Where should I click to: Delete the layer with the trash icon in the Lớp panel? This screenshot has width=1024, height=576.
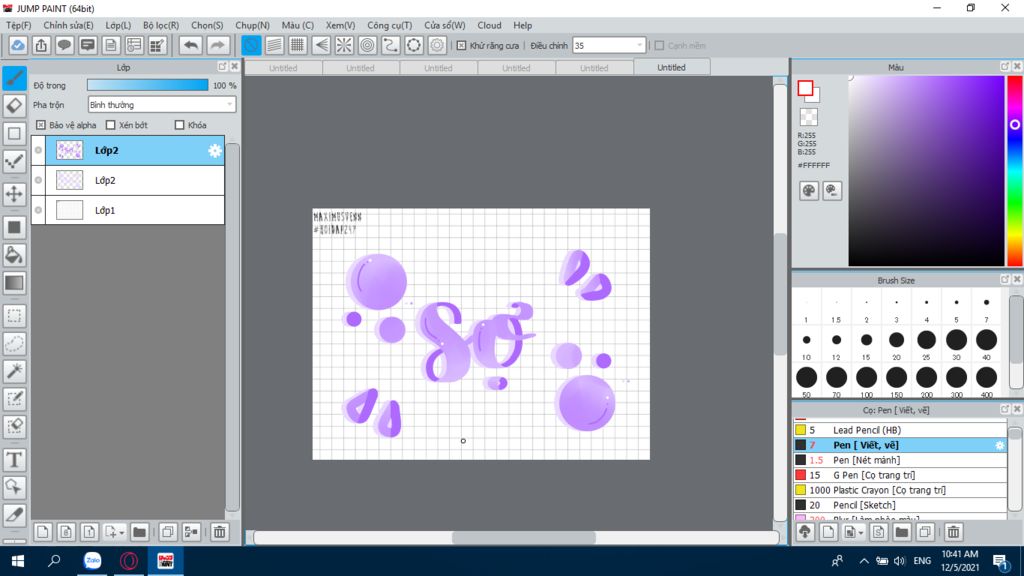tap(219, 532)
